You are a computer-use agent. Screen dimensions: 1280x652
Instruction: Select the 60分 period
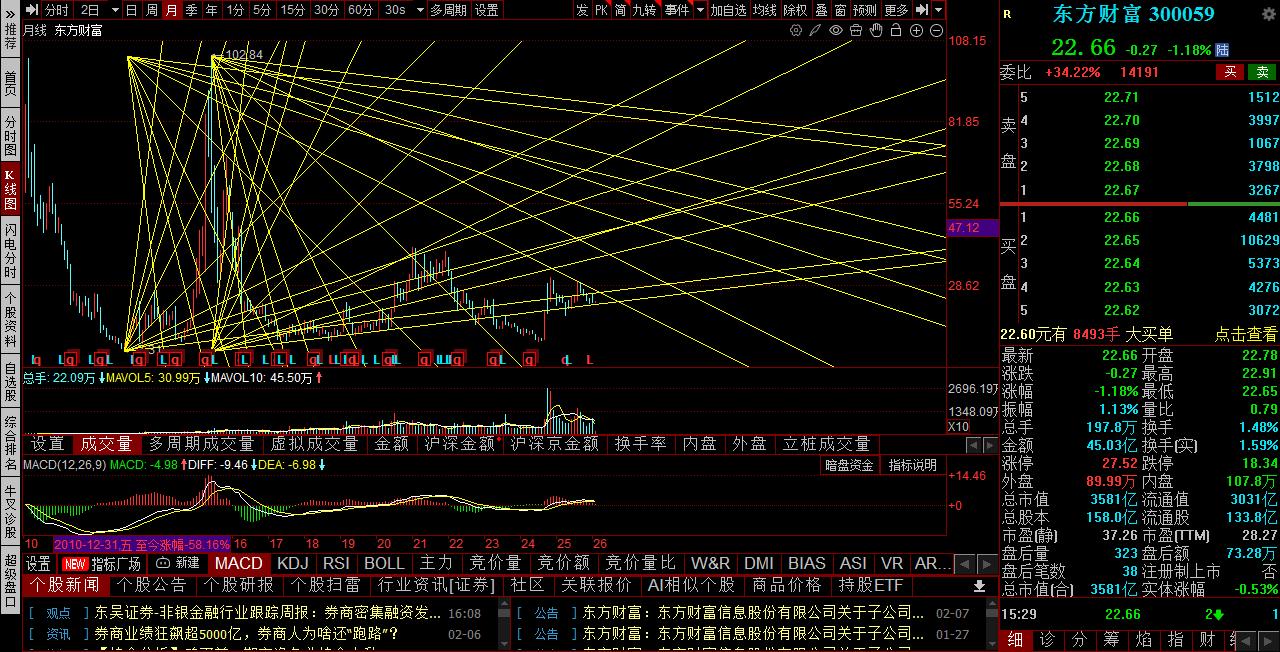point(361,10)
